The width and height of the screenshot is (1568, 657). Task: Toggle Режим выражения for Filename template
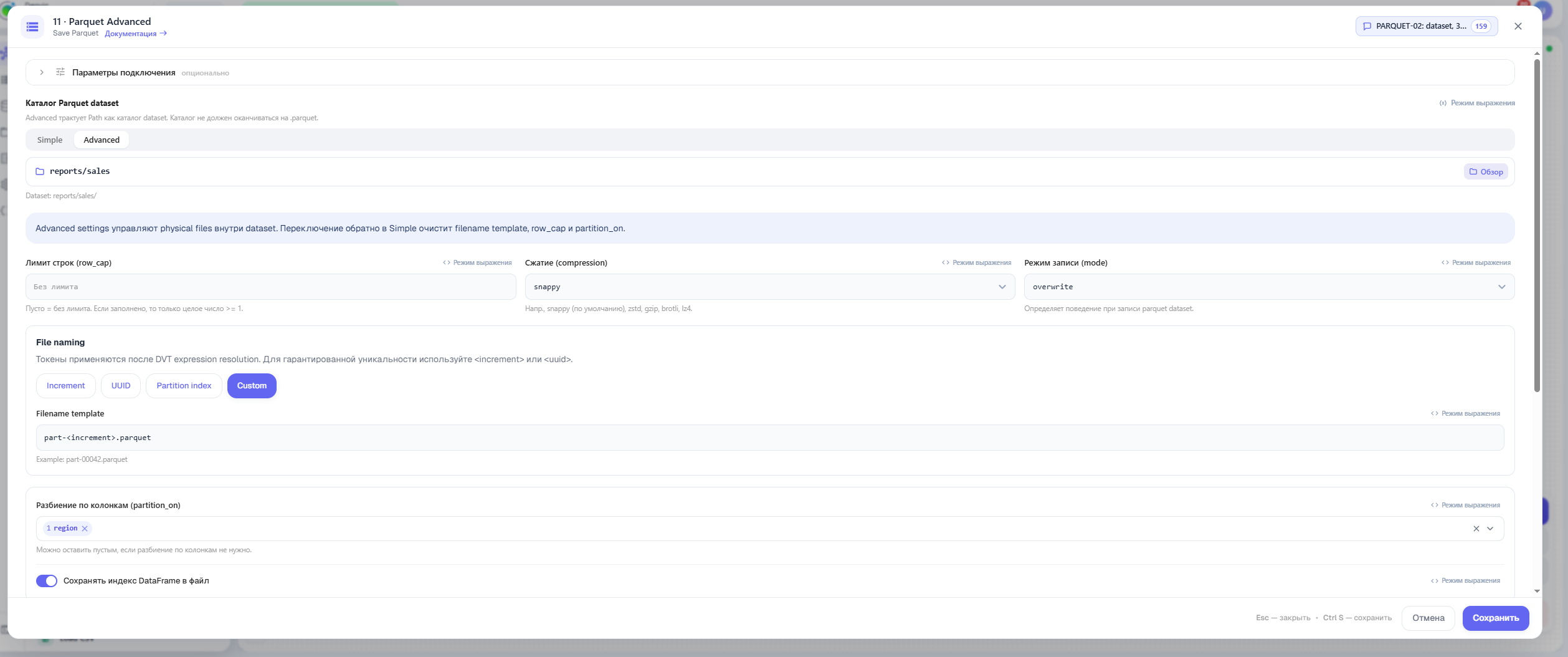1465,413
